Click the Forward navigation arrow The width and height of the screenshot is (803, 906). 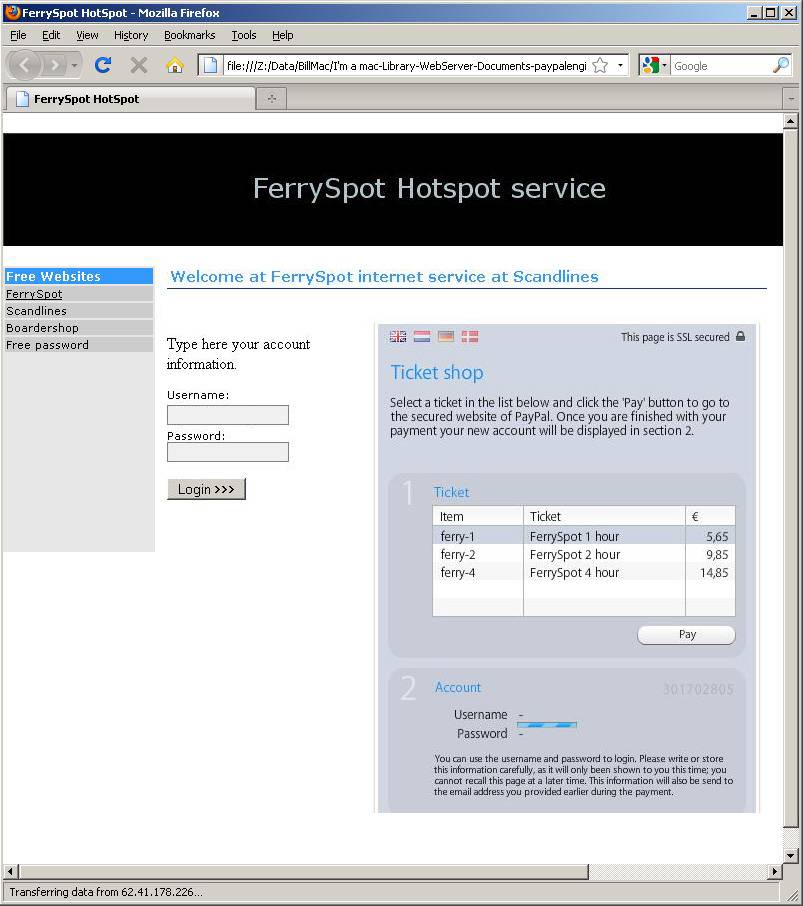pos(55,65)
